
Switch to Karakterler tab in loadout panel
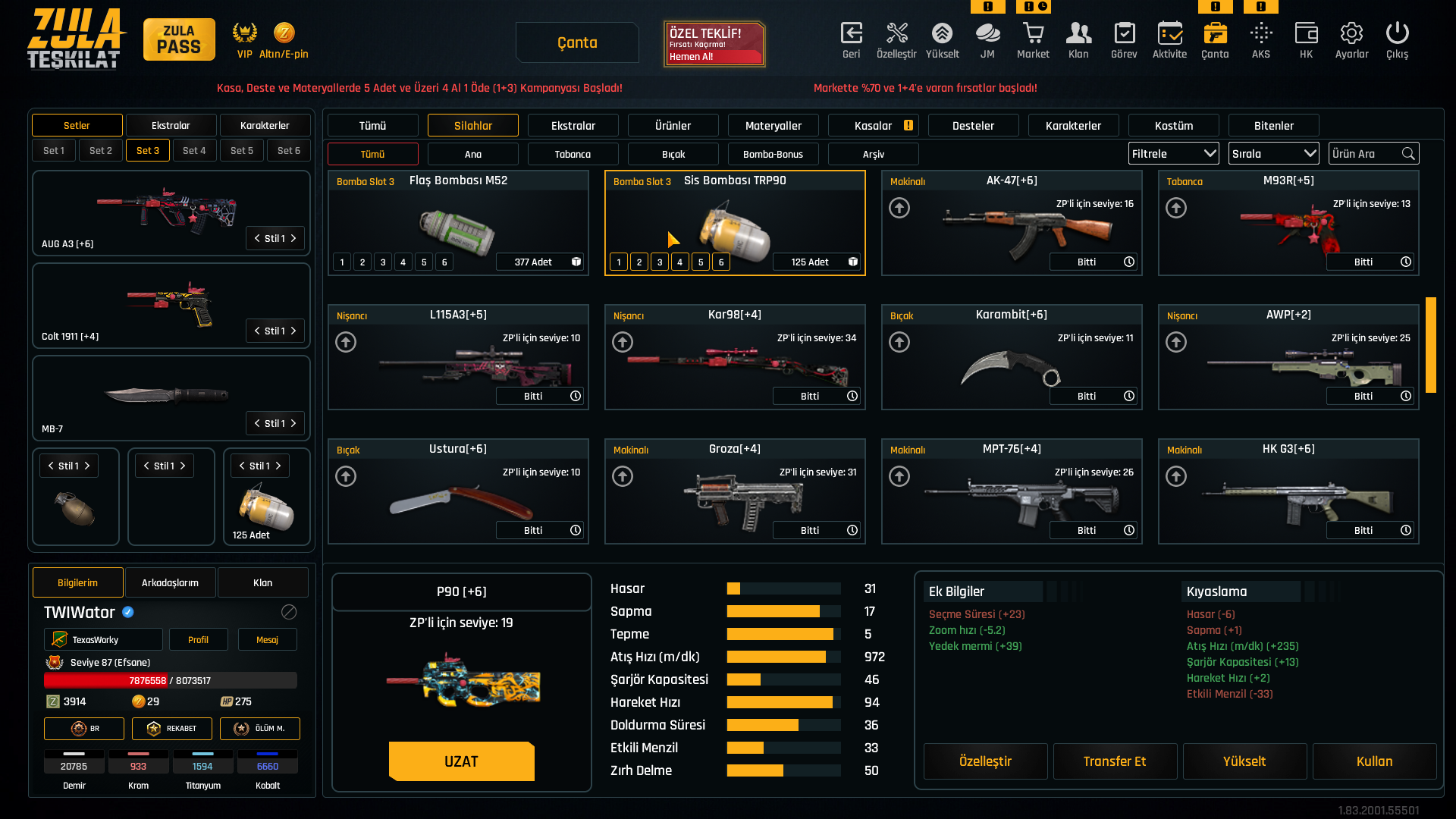tap(265, 125)
